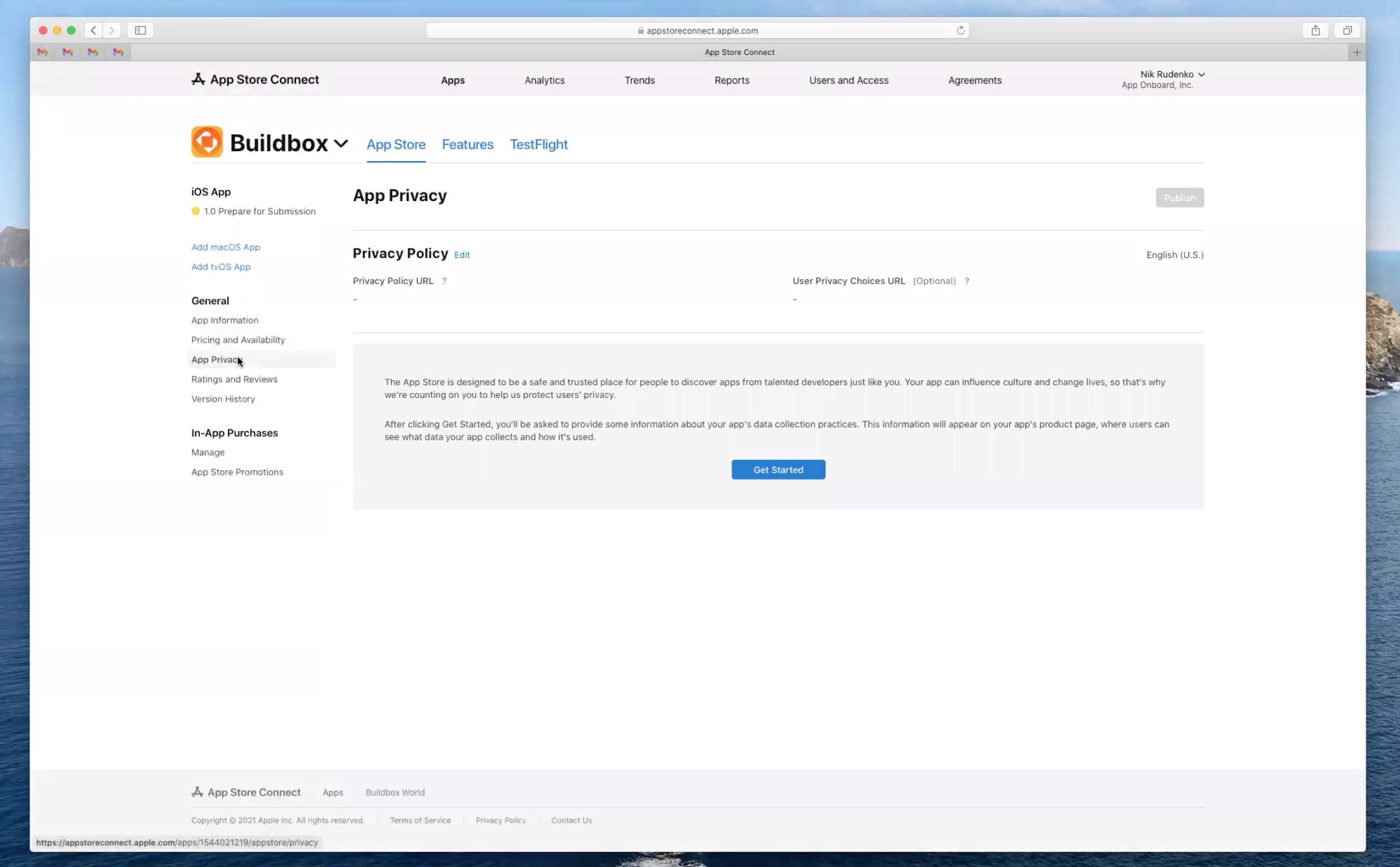Switch to the TestFlight tab
Screen dimensions: 1400x867
(538, 144)
